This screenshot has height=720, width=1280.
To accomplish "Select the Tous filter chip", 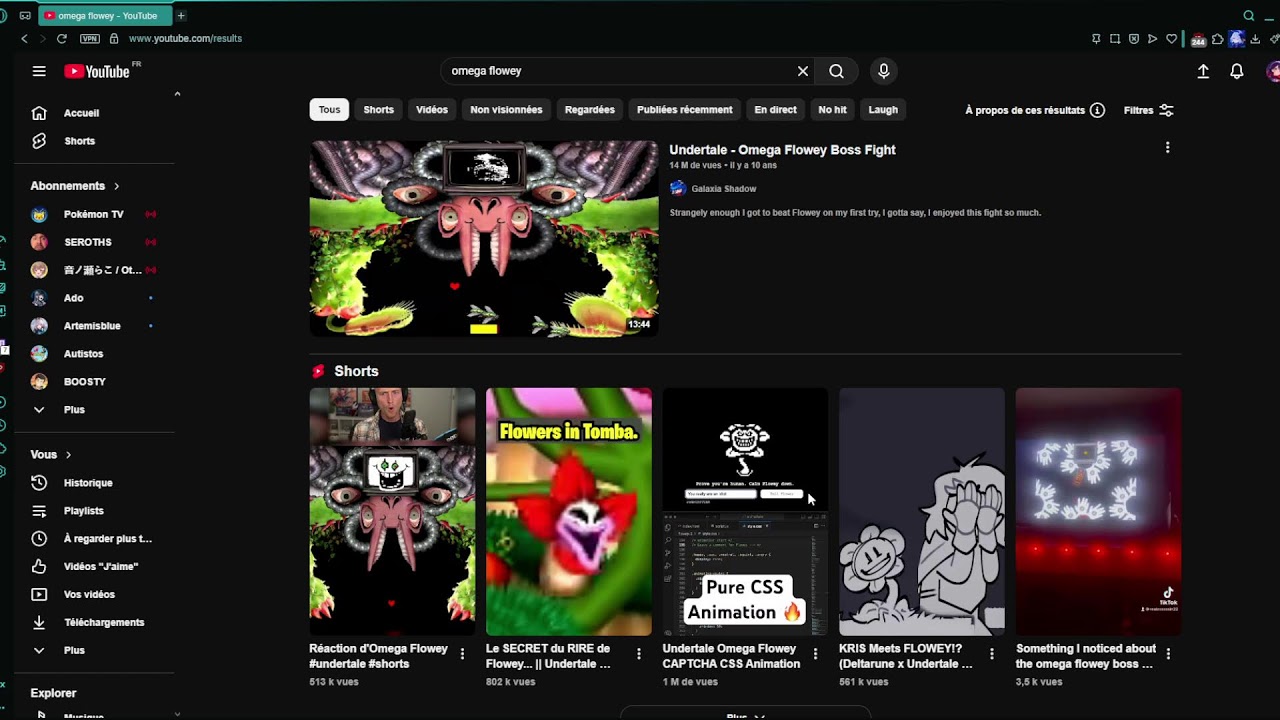I will click(329, 110).
